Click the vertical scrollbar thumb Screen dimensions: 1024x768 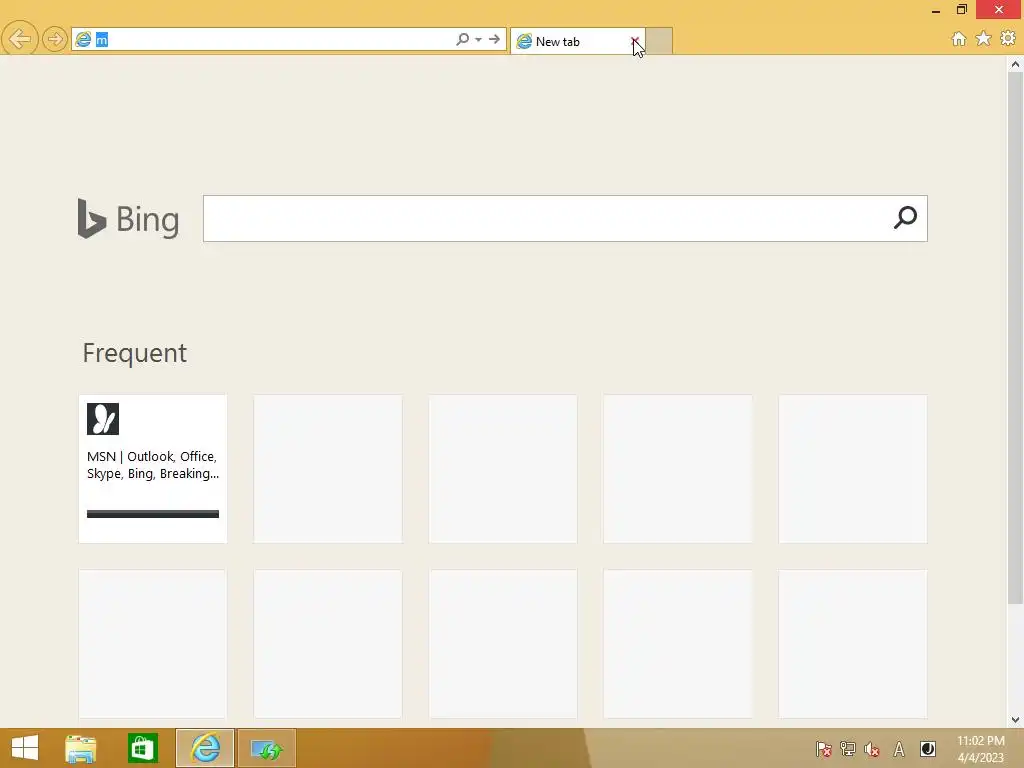click(1015, 338)
